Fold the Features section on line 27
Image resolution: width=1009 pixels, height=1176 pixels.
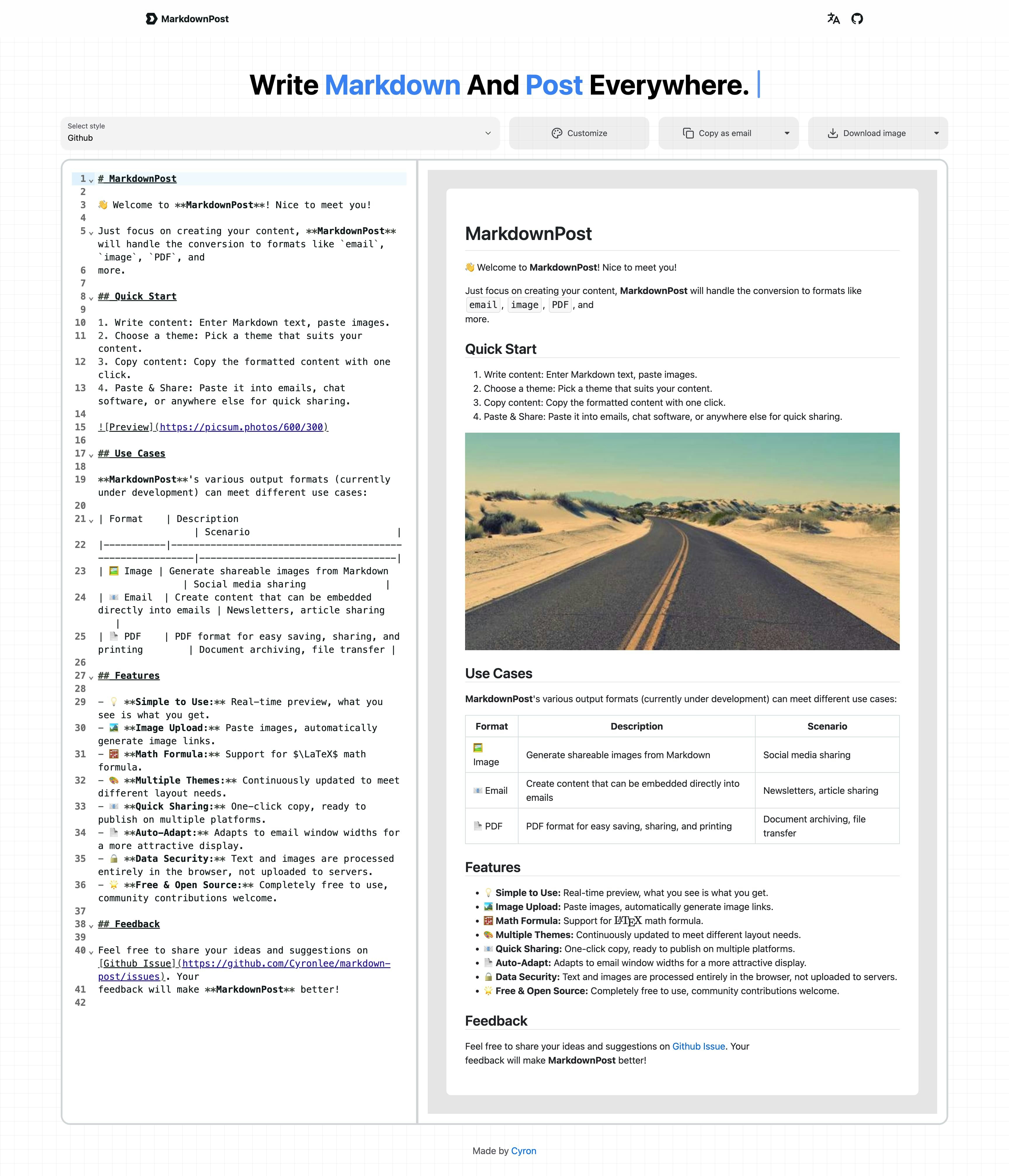91,677
